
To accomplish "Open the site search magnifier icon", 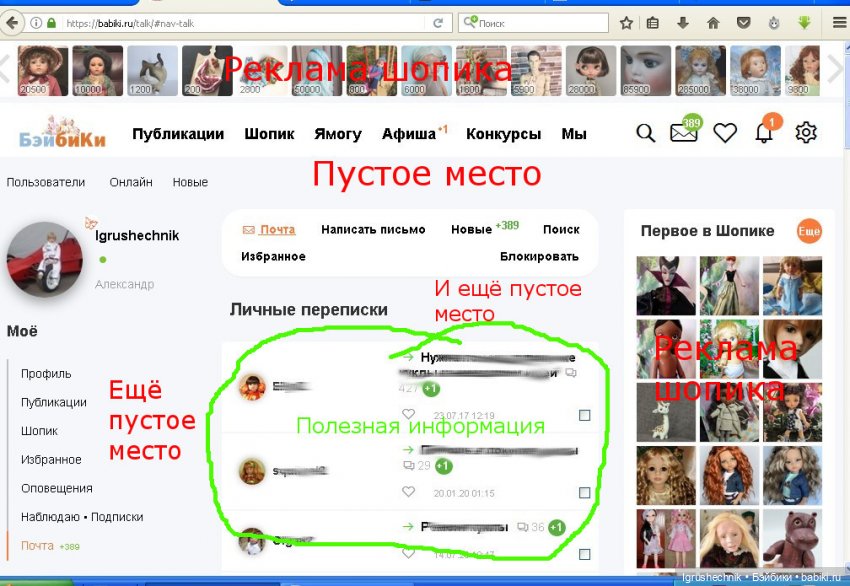I will 646,133.
